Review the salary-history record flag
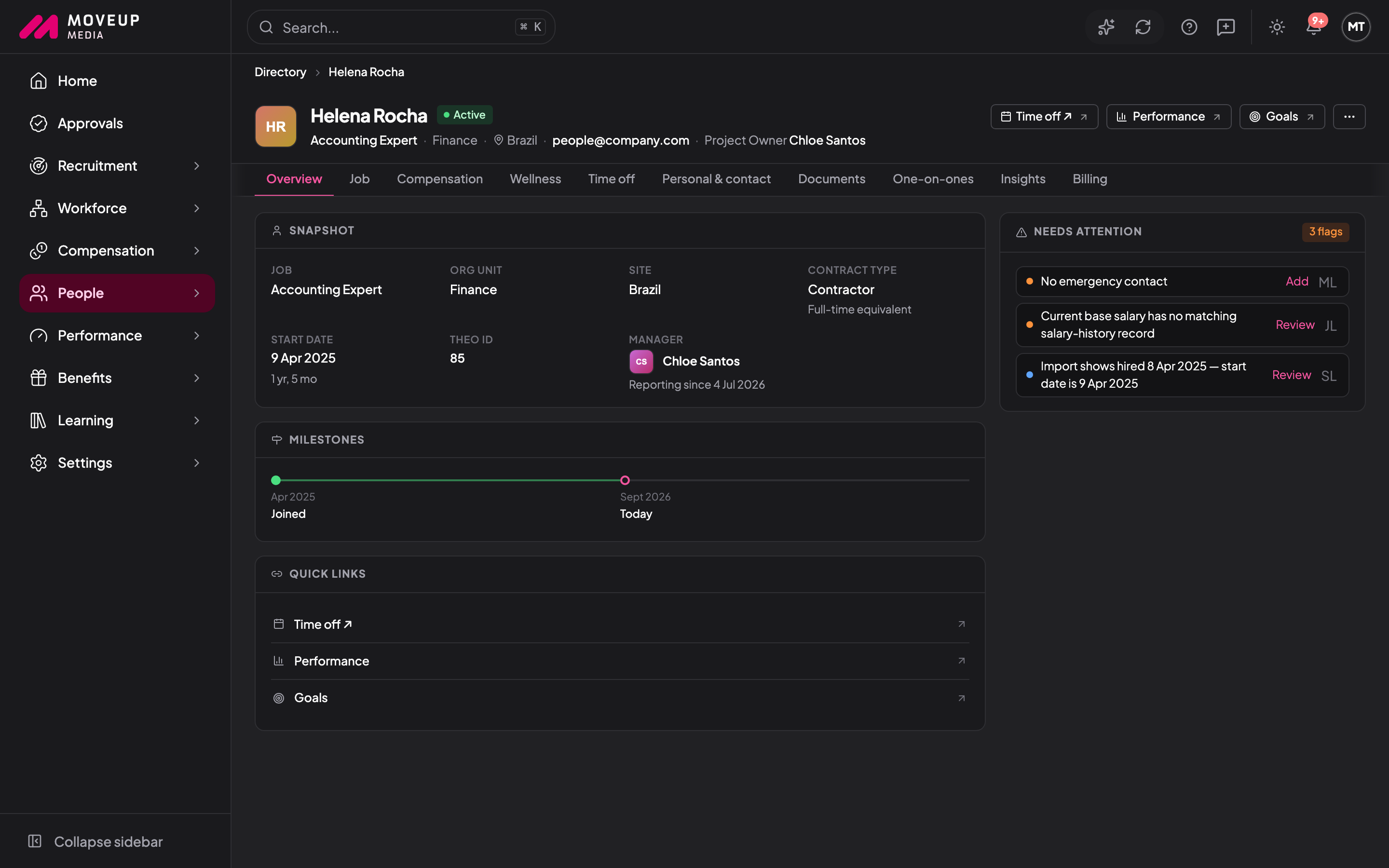The image size is (1389, 868). [1295, 325]
